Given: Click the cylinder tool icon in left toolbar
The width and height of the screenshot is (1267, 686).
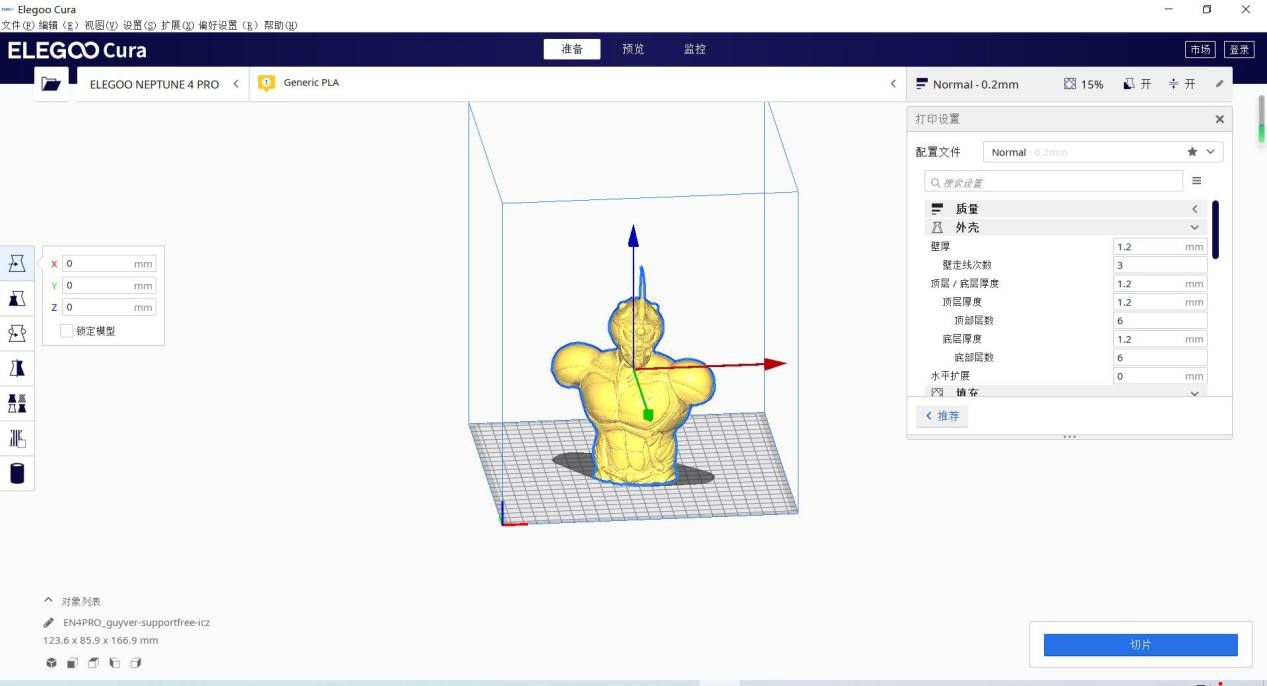Looking at the screenshot, I should pos(17,473).
